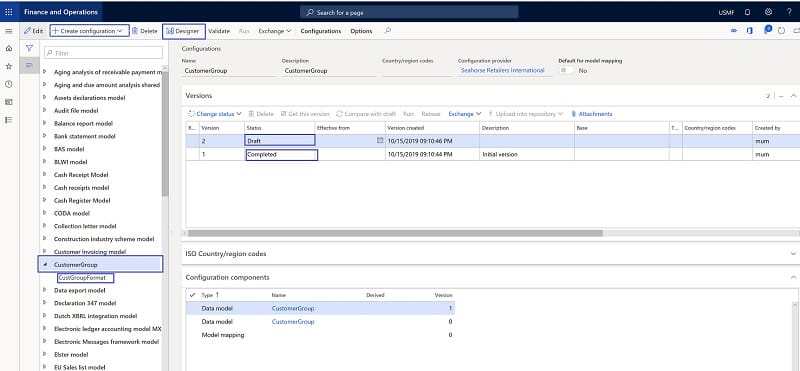Show the attachments badge icon
This screenshot has width=800, height=371.
(767, 31)
